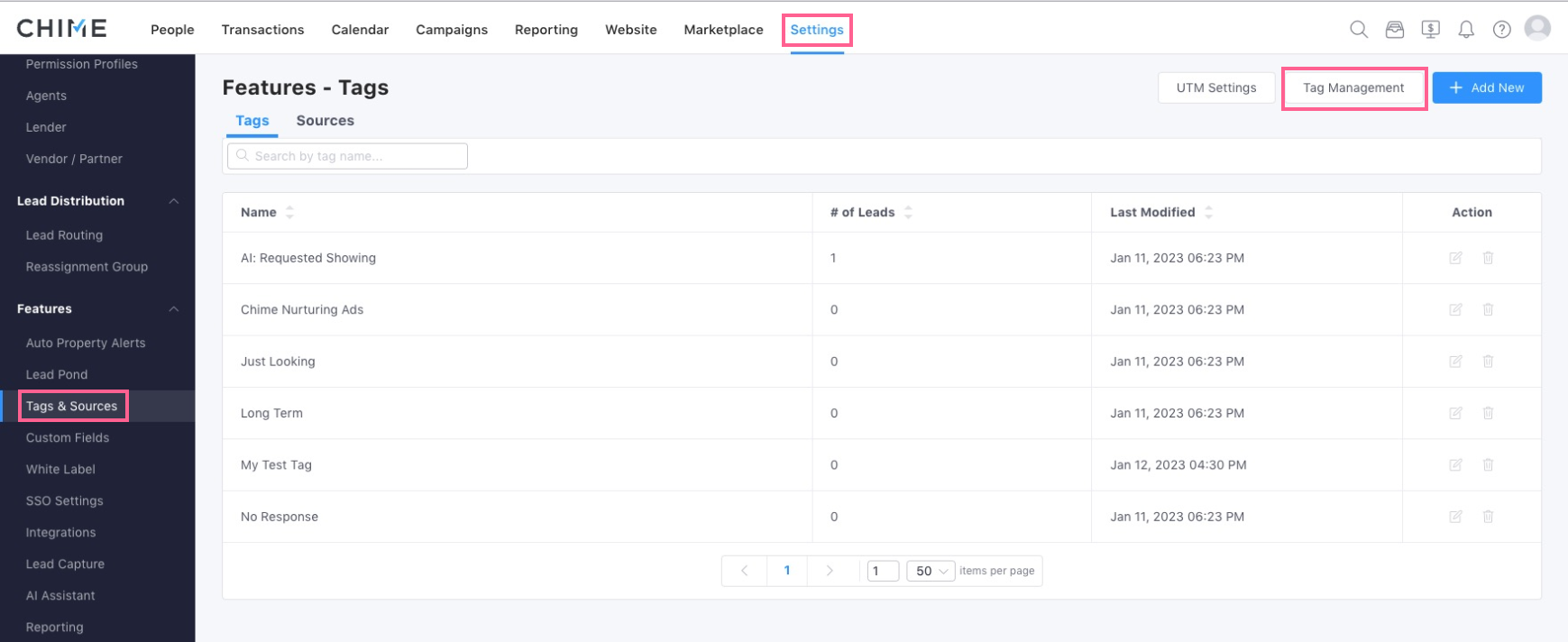Edit the AI: Requested Showing tag
1568x642 pixels.
click(x=1455, y=258)
